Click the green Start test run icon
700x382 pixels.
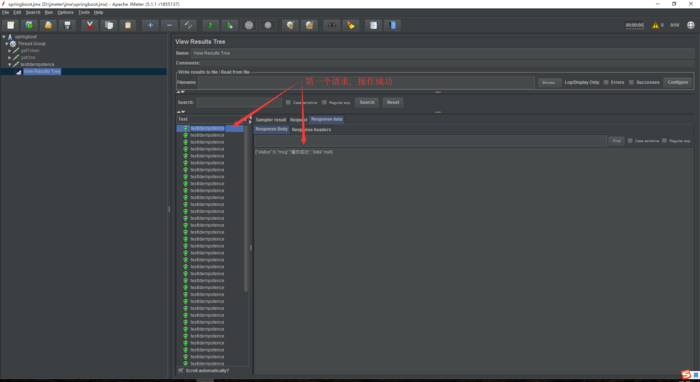pyautogui.click(x=211, y=25)
